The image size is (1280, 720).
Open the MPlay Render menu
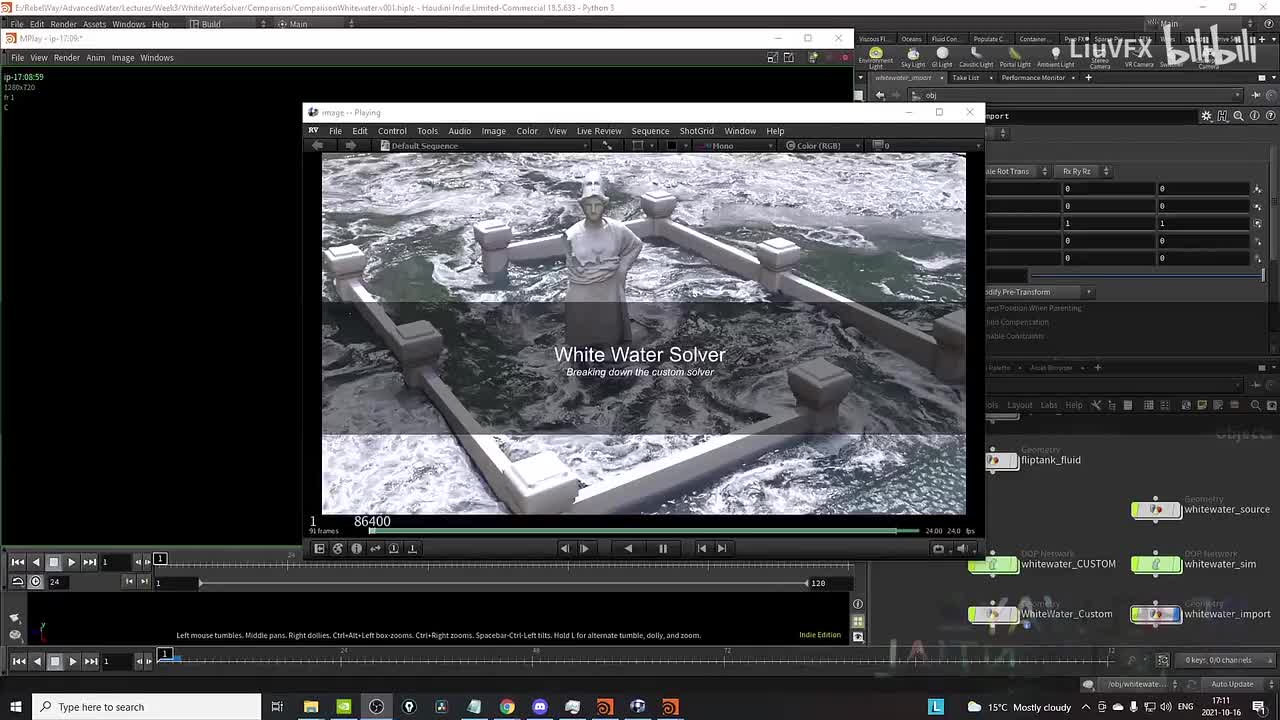pos(67,58)
